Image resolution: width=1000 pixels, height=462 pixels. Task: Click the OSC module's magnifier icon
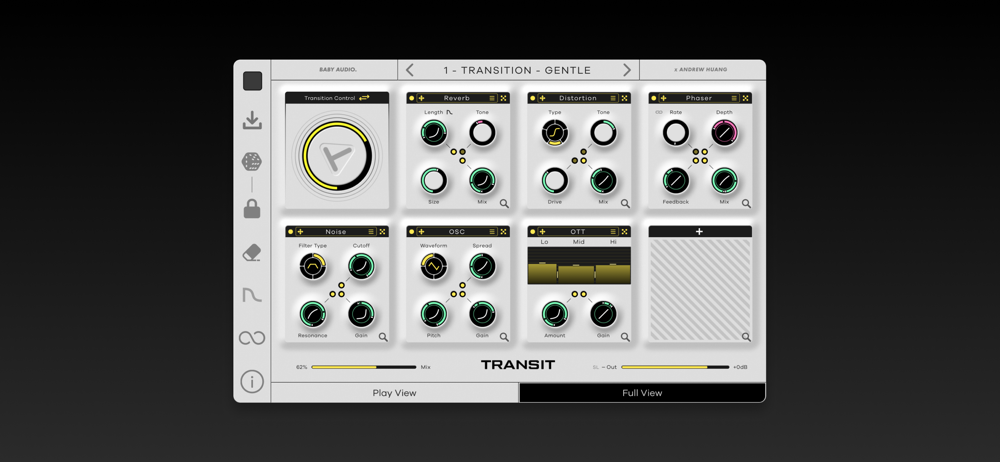tap(504, 337)
